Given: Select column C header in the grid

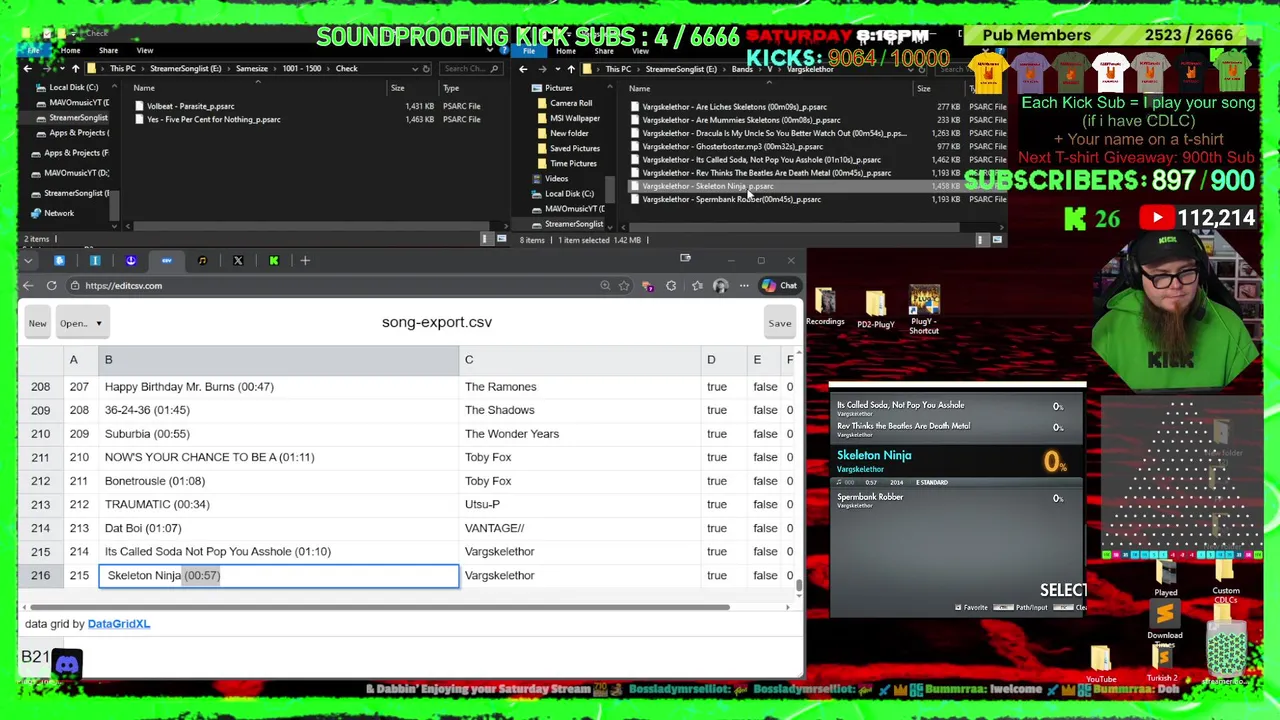Looking at the screenshot, I should [x=580, y=360].
